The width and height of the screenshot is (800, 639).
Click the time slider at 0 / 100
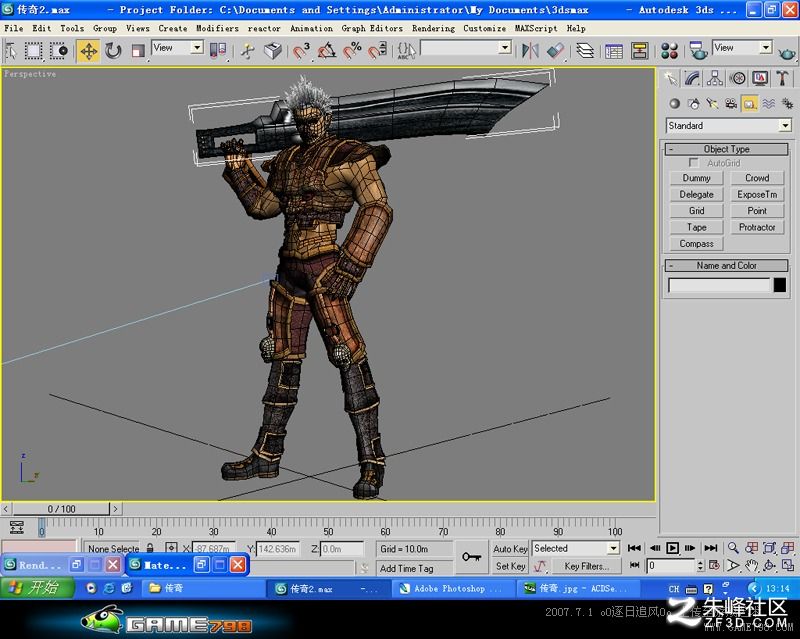[61, 509]
